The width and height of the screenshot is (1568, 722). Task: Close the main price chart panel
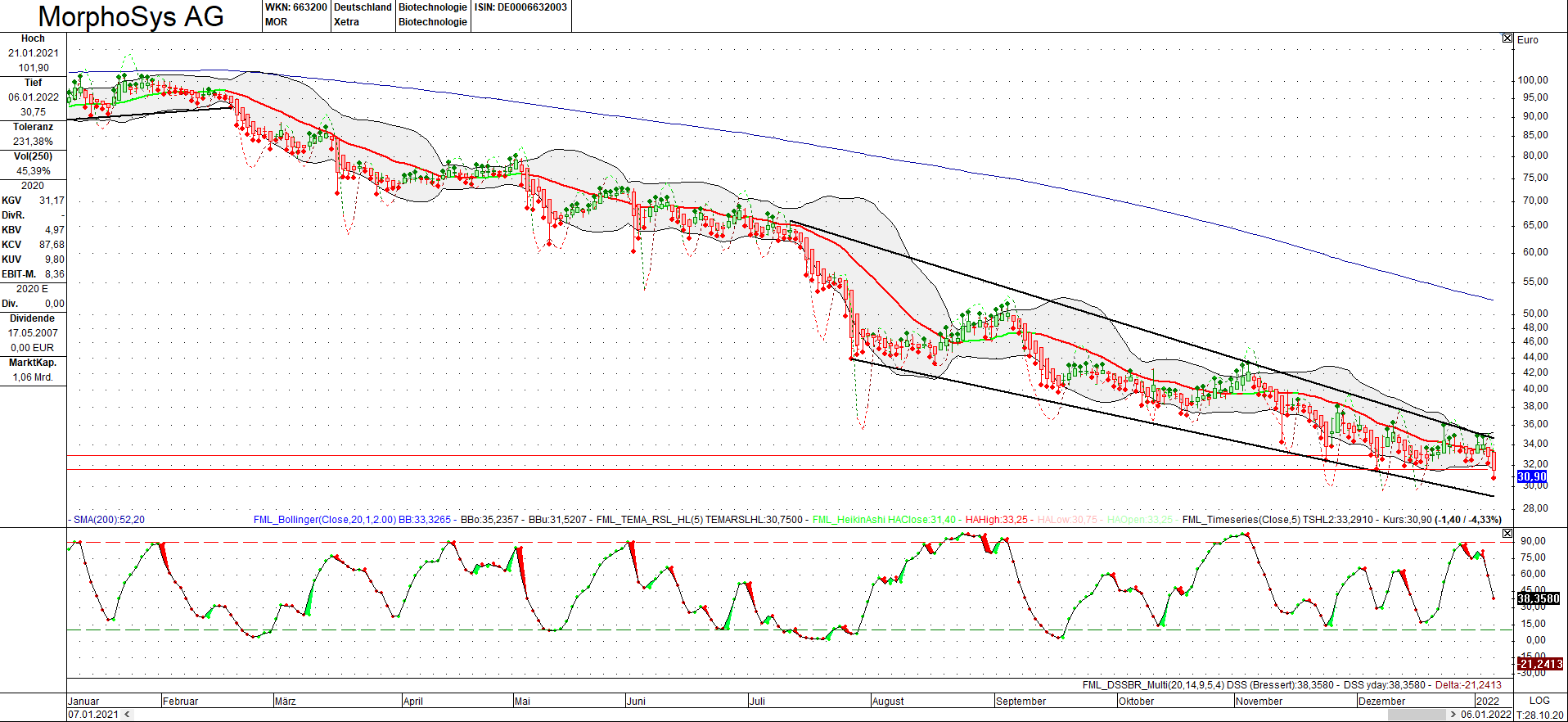pos(1507,38)
